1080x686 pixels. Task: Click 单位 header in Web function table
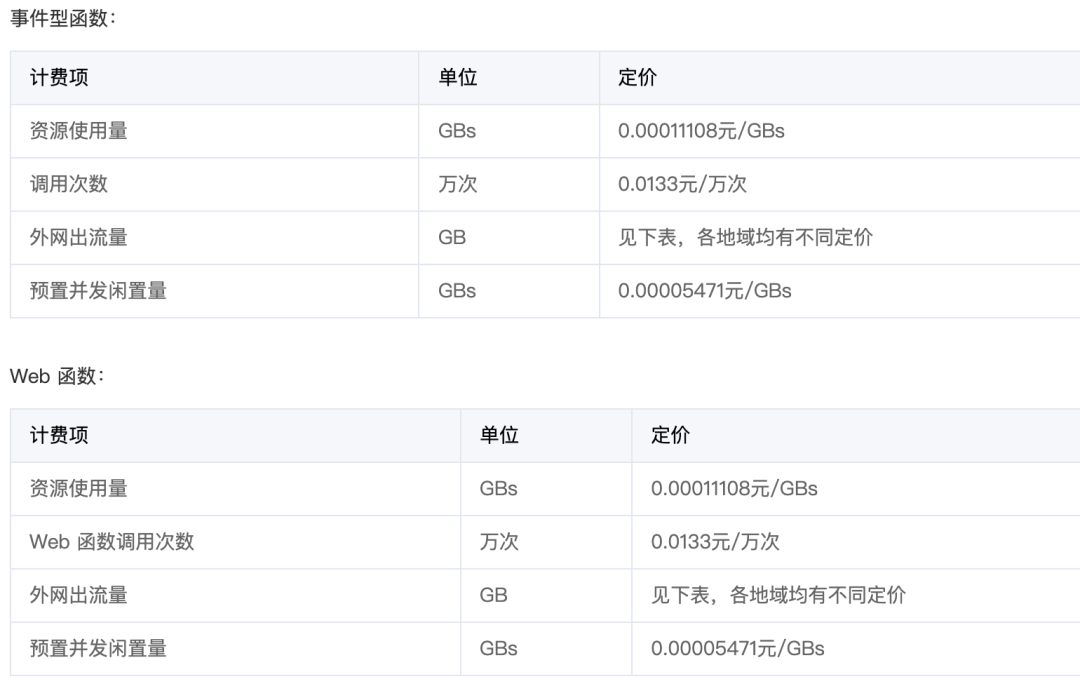tap(499, 435)
